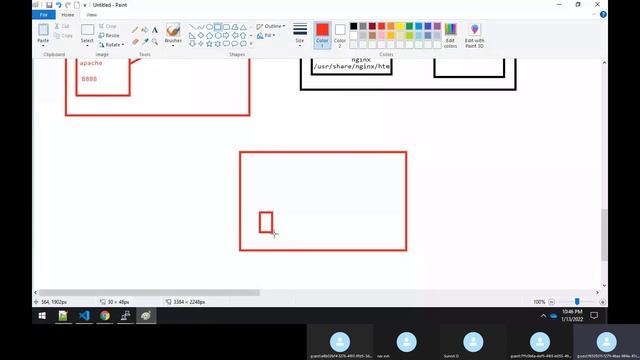Viewport: 640px width, 360px height.
Task: Choose the Pentagon shape
Action: (209, 36)
